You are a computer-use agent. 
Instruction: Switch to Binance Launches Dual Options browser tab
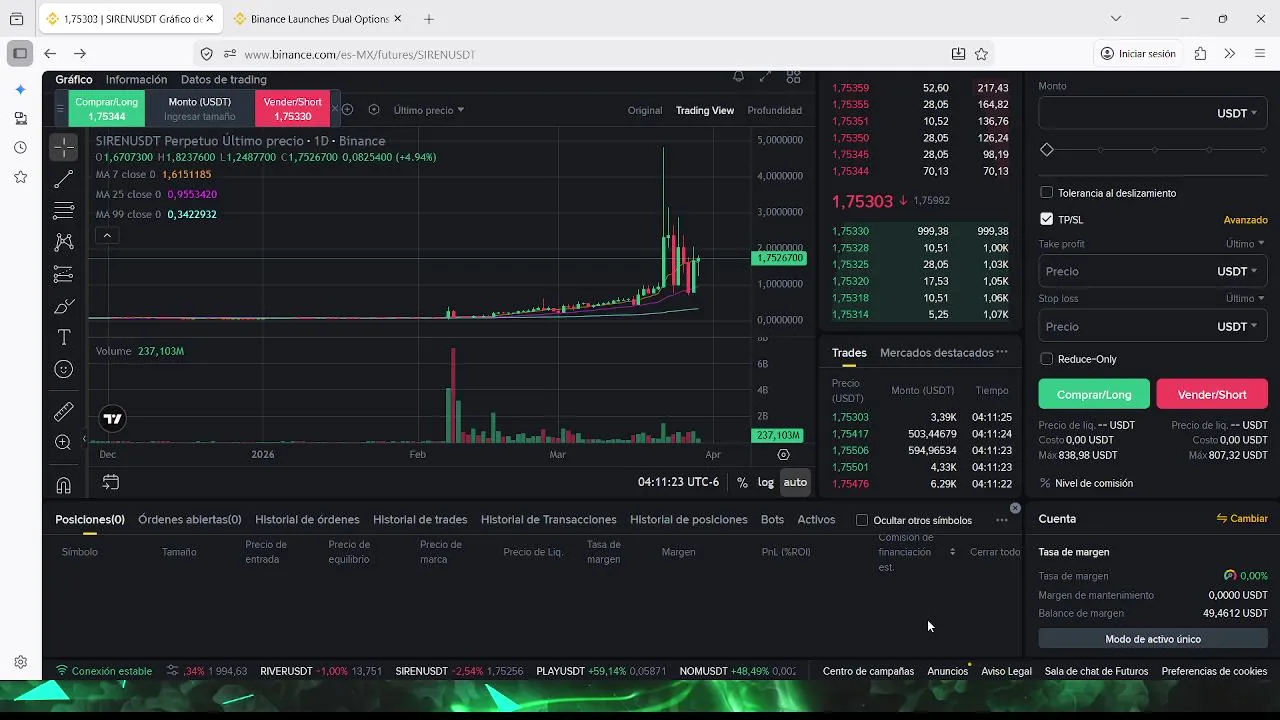pyautogui.click(x=319, y=19)
